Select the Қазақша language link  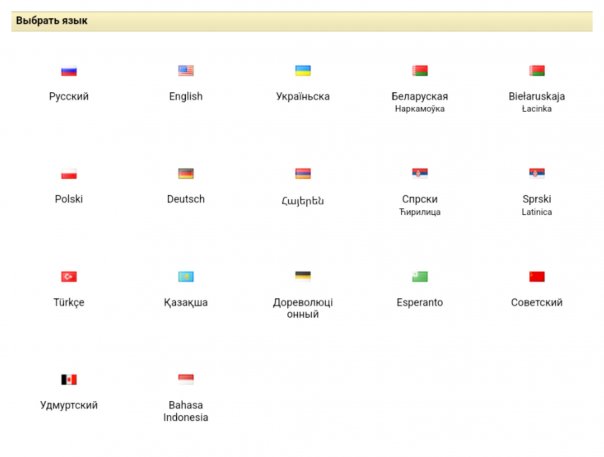point(186,302)
